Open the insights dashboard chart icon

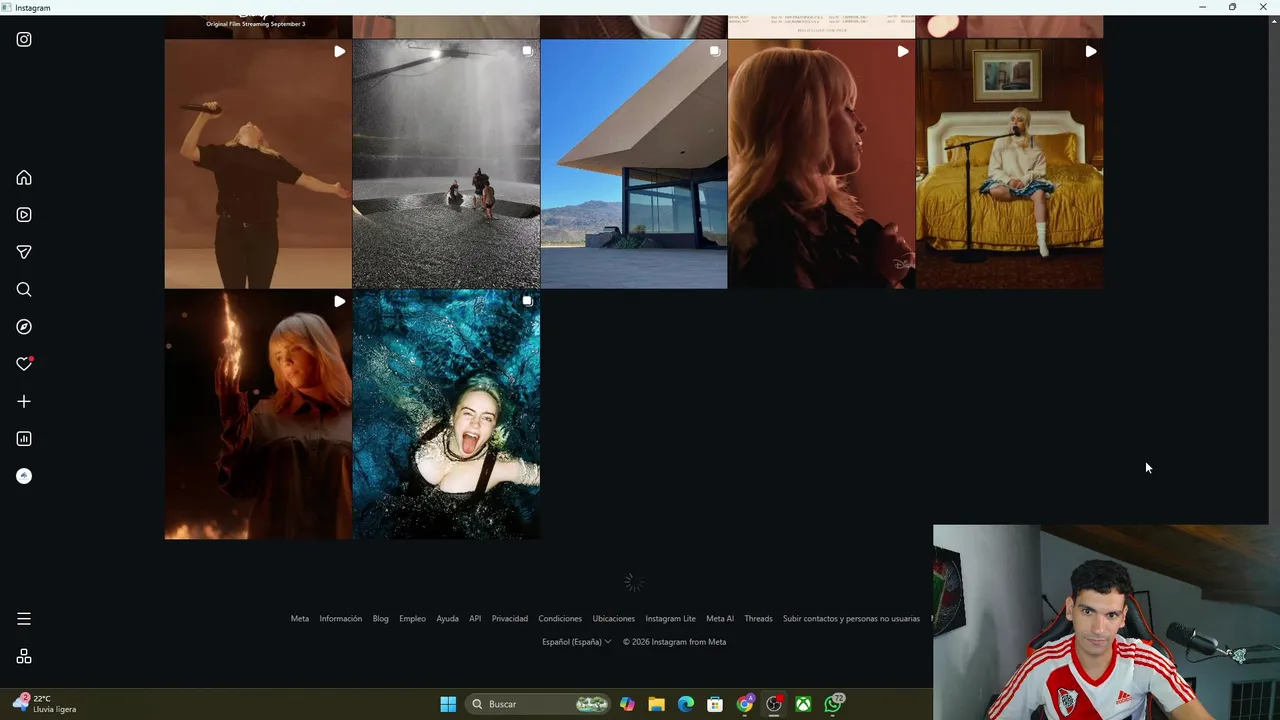(24, 439)
